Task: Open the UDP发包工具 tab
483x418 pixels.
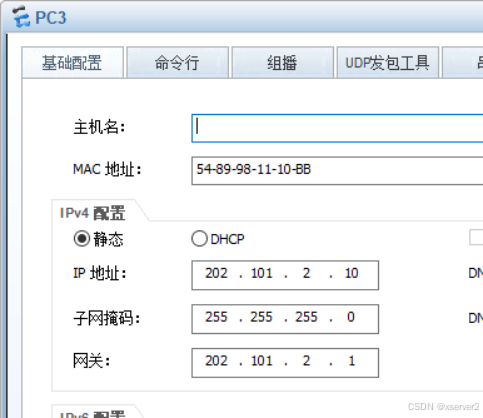Action: [x=387, y=62]
